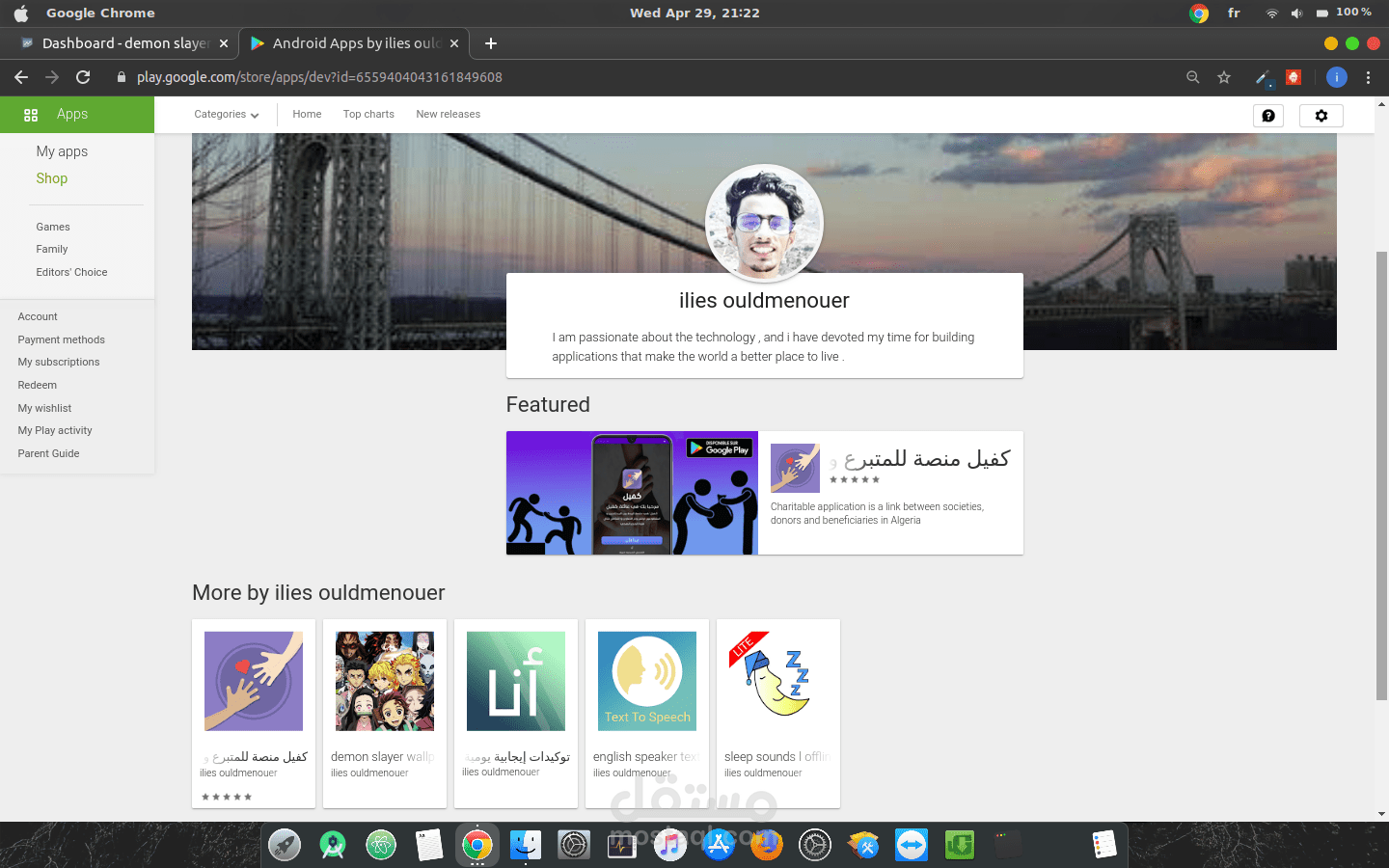Open My subscriptions link
The height and width of the screenshot is (868, 1389).
[x=59, y=362]
